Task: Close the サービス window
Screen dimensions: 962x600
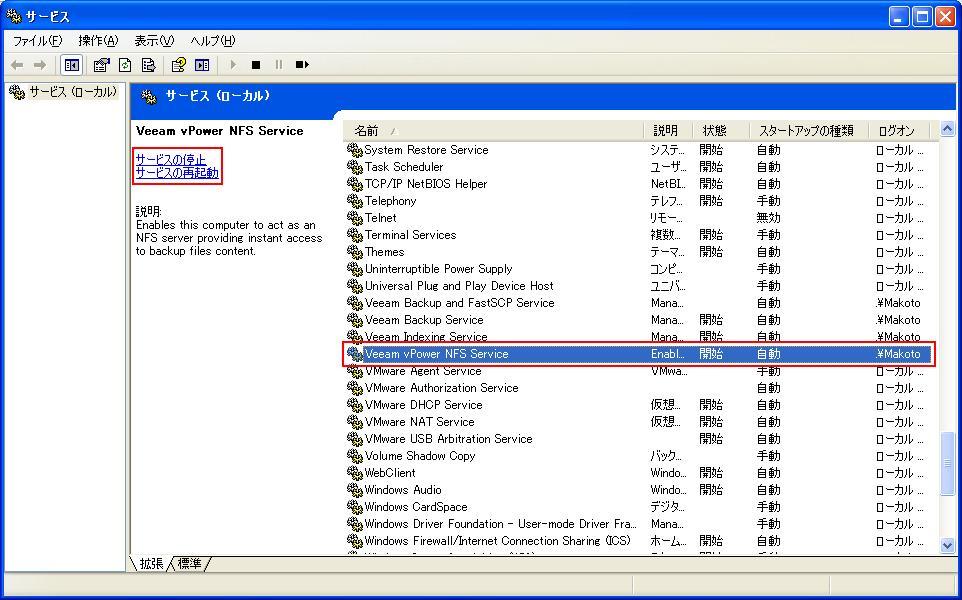Action: (945, 17)
